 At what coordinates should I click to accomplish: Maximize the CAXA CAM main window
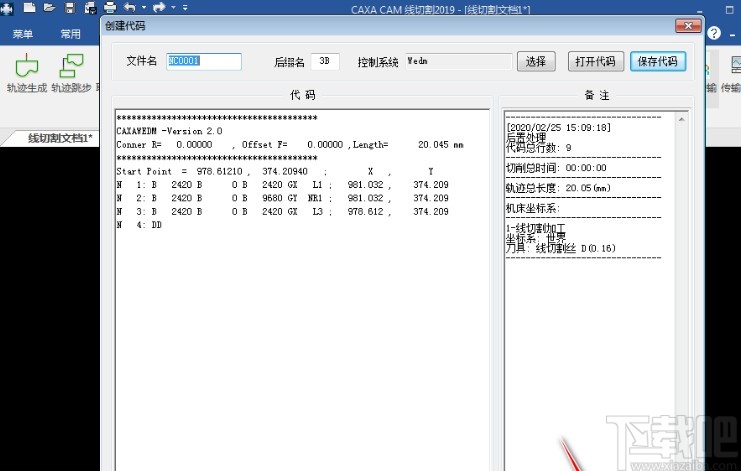(729, 9)
